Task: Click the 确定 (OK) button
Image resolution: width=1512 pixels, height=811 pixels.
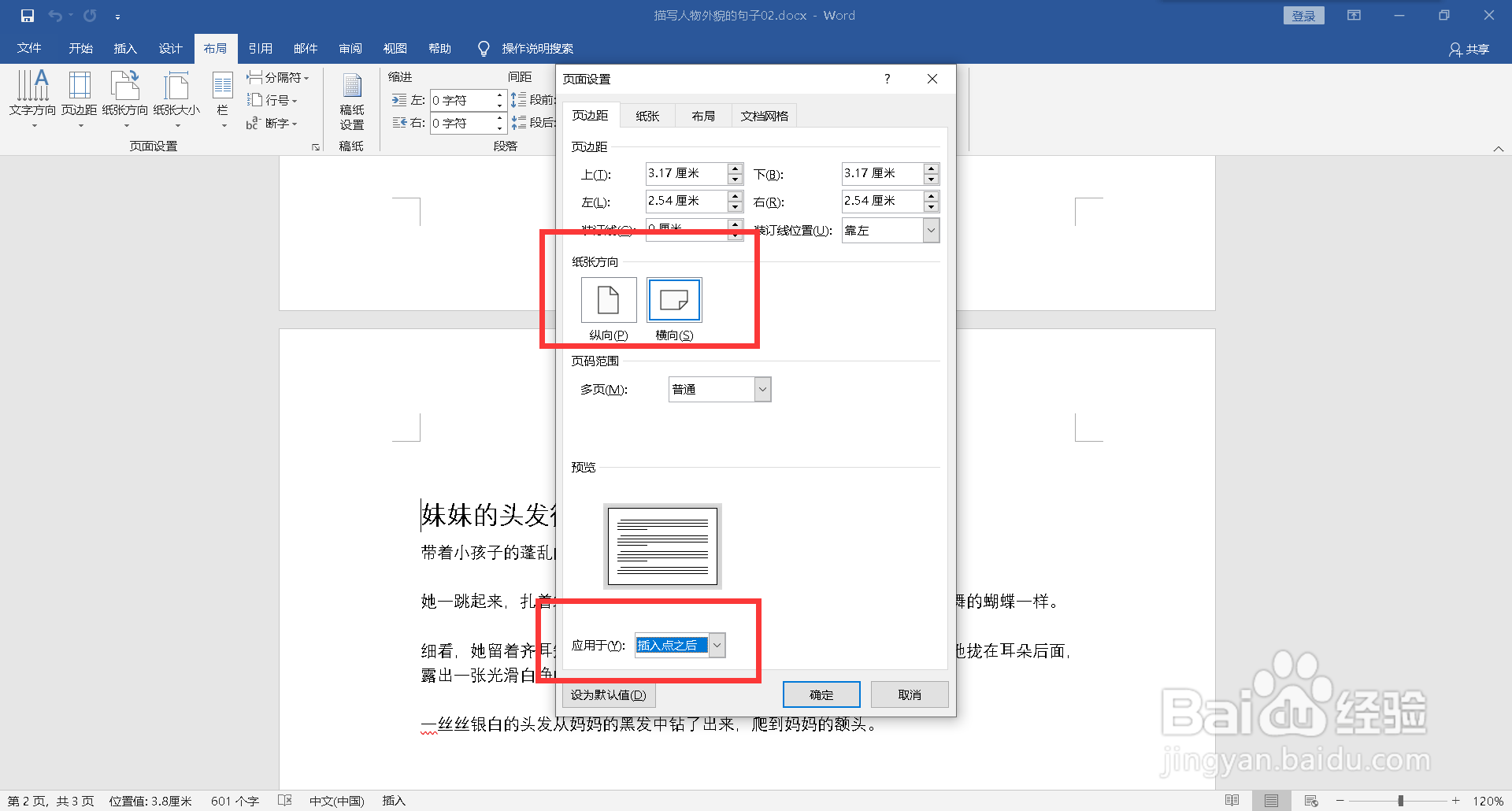Action: point(821,694)
